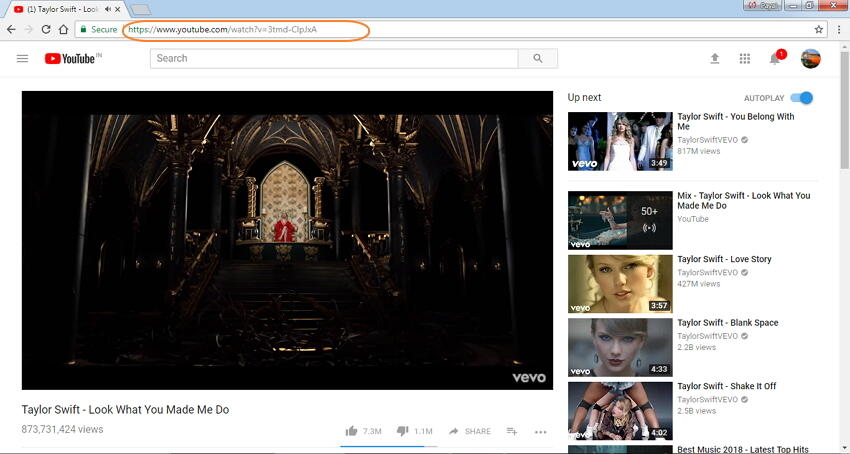Viewport: 850px width, 454px height.
Task: Open the account avatar menu
Action: click(810, 59)
